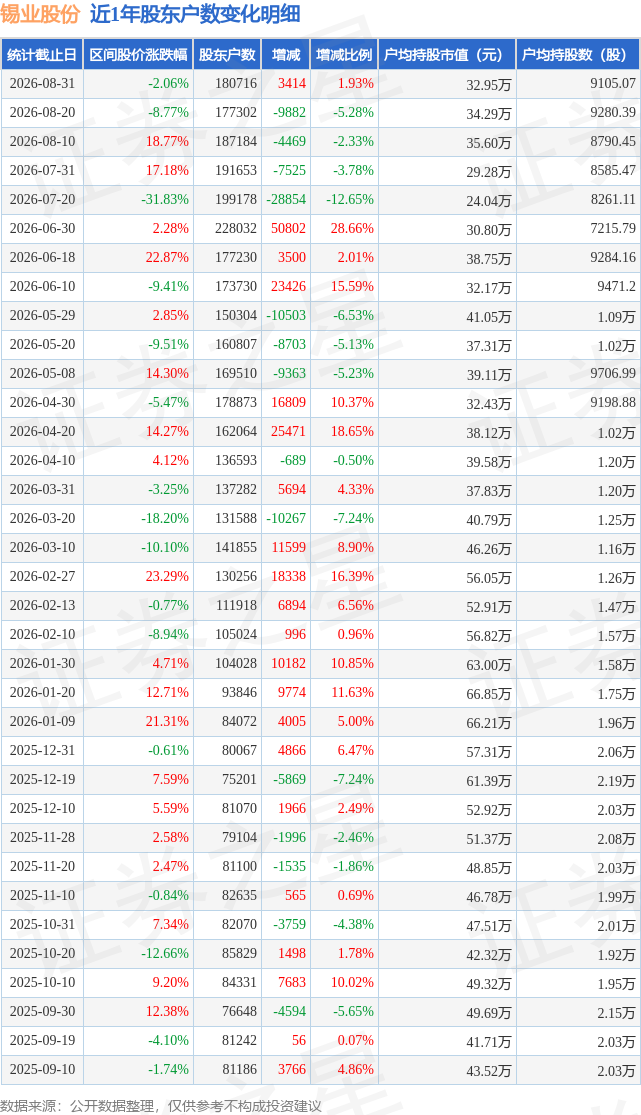Click the 股东户数 column header
Image resolution: width=641 pixels, height=1115 pixels.
[227, 55]
